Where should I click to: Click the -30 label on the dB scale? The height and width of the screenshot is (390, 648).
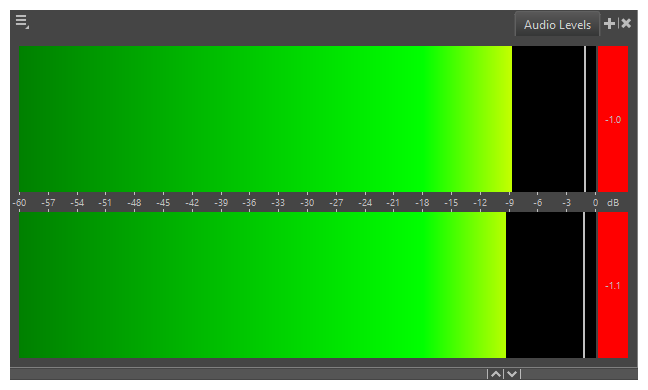[307, 203]
